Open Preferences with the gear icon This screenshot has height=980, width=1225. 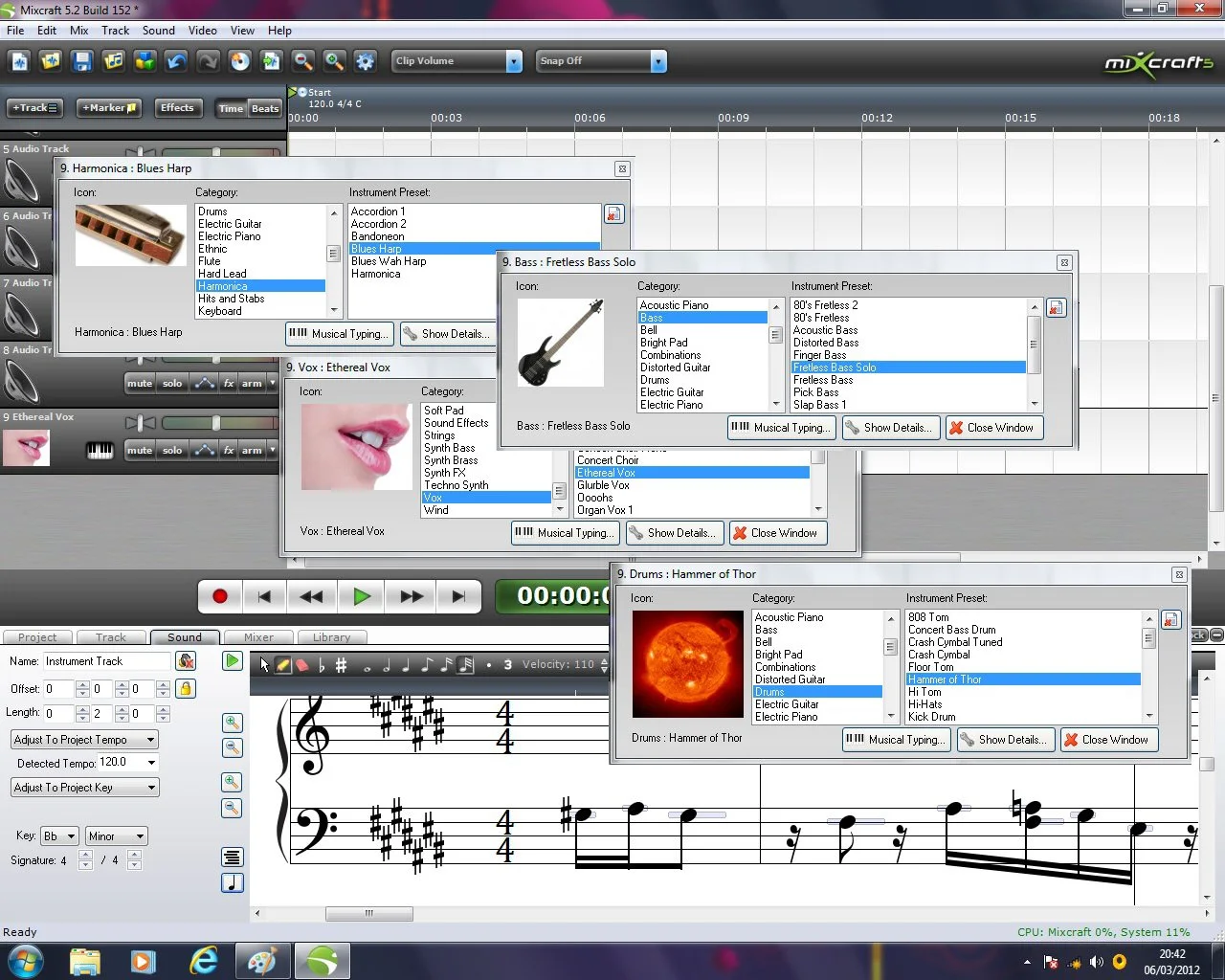[366, 61]
